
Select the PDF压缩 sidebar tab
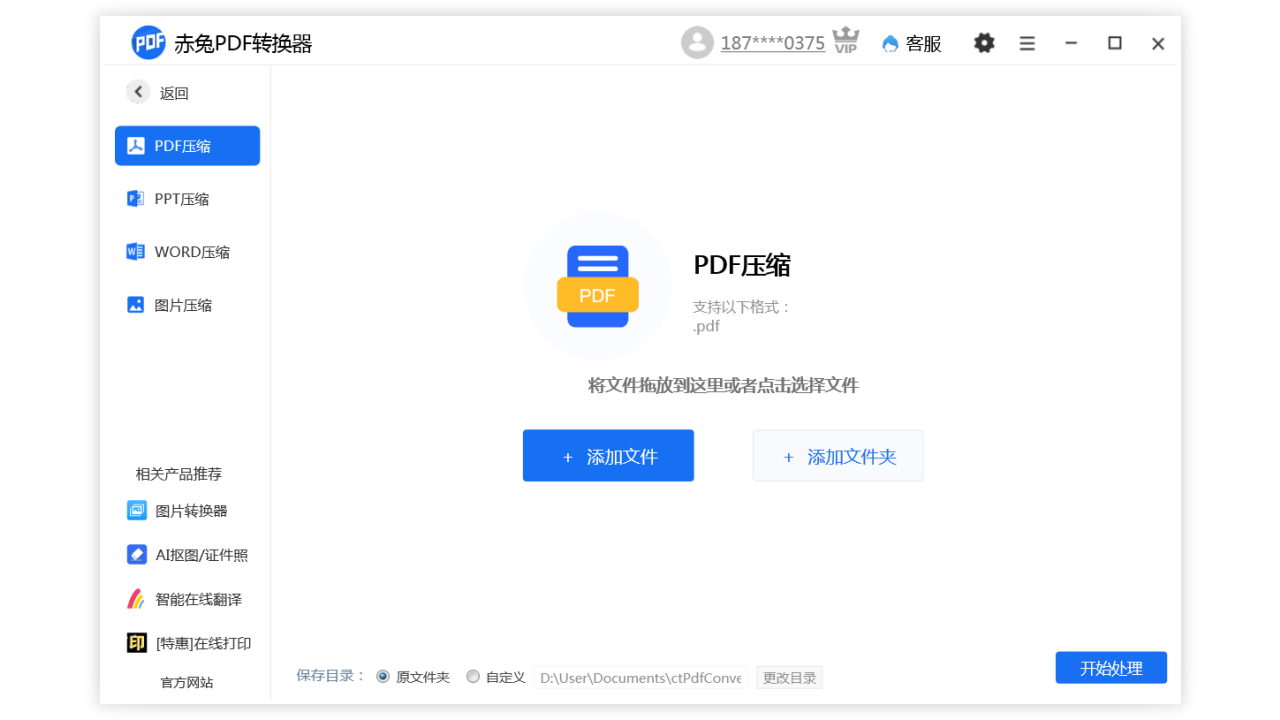(x=188, y=146)
